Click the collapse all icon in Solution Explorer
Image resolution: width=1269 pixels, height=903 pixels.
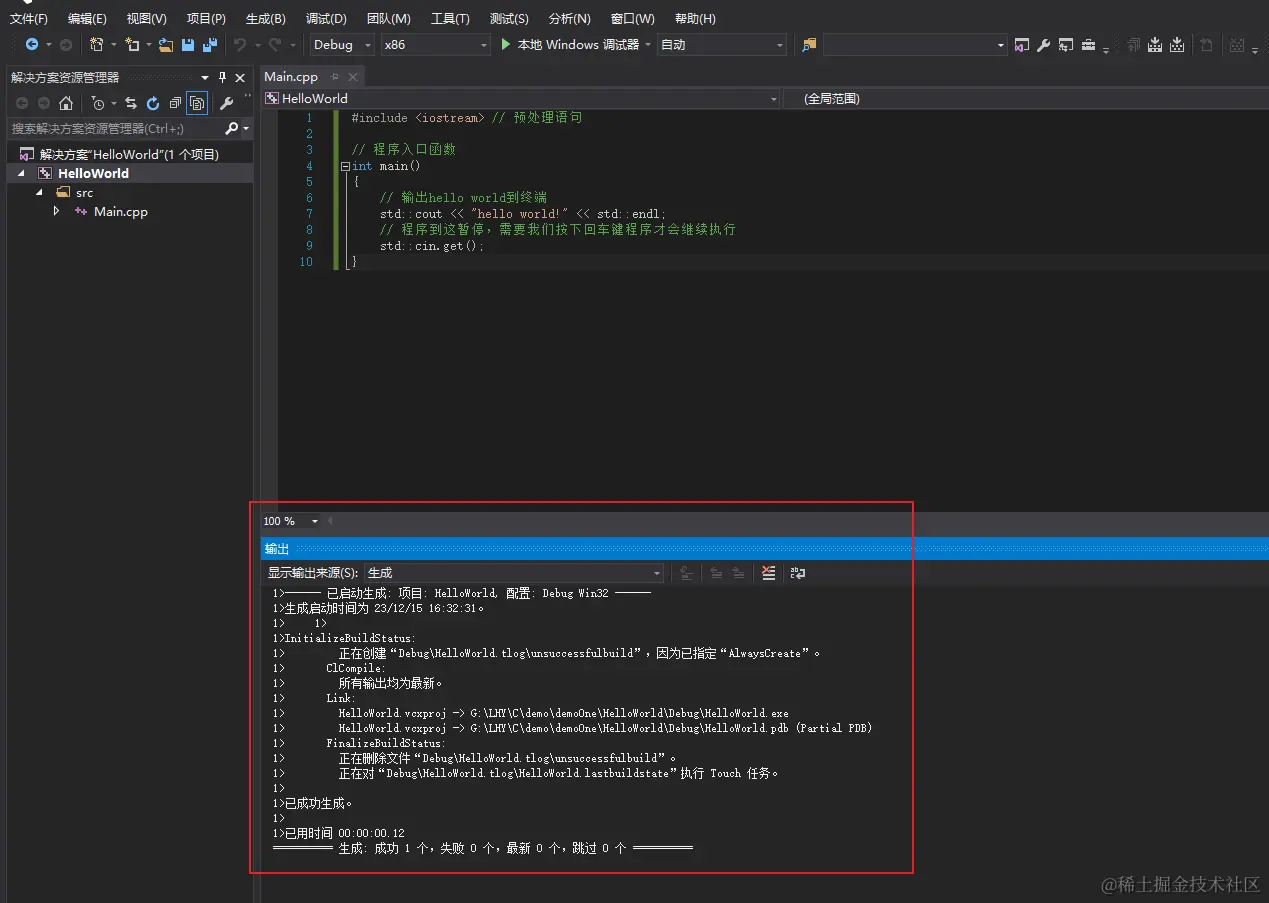175,103
